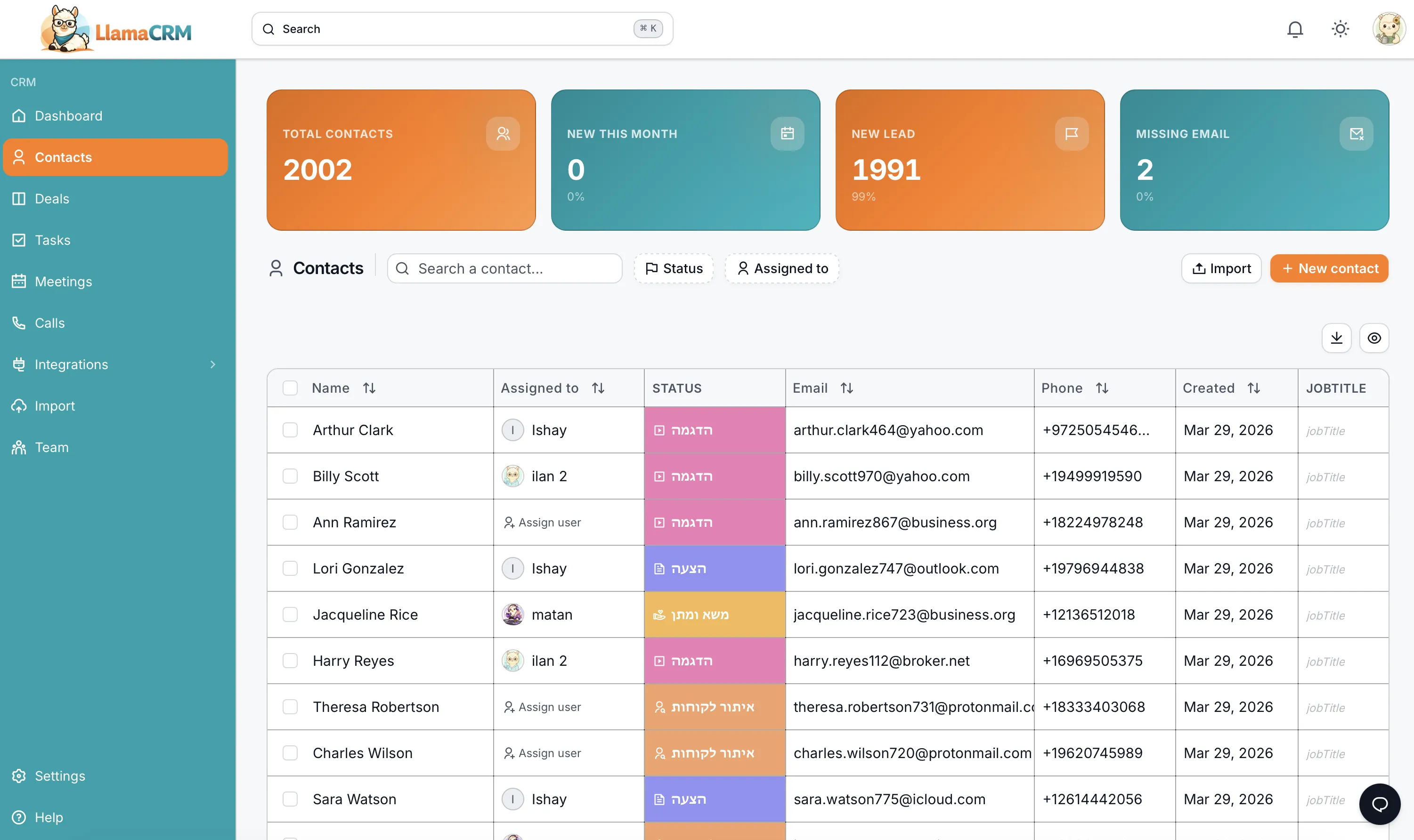Screen dimensions: 1414x840
Task: Toggle light/dark theme with the sun icon
Action: coord(1340,28)
